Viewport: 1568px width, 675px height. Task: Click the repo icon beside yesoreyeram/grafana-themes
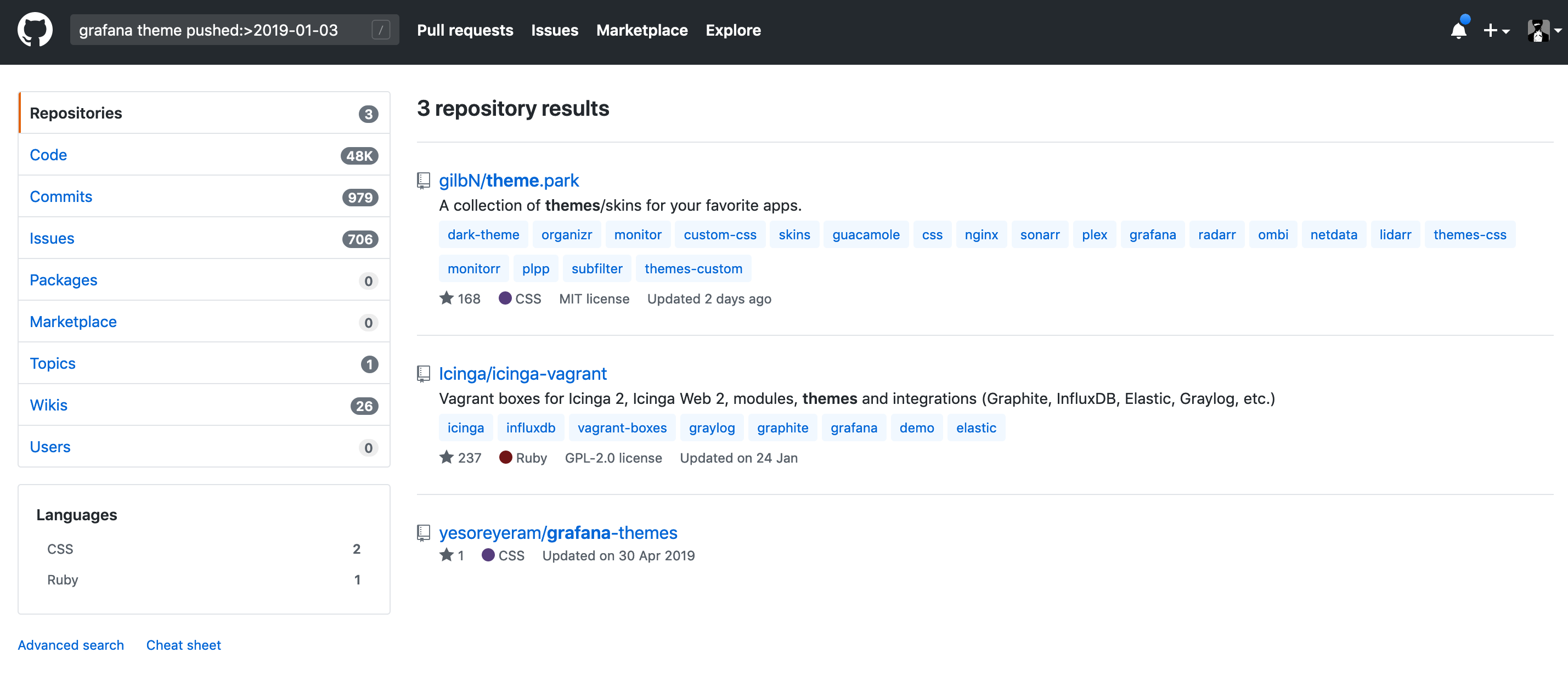point(423,532)
